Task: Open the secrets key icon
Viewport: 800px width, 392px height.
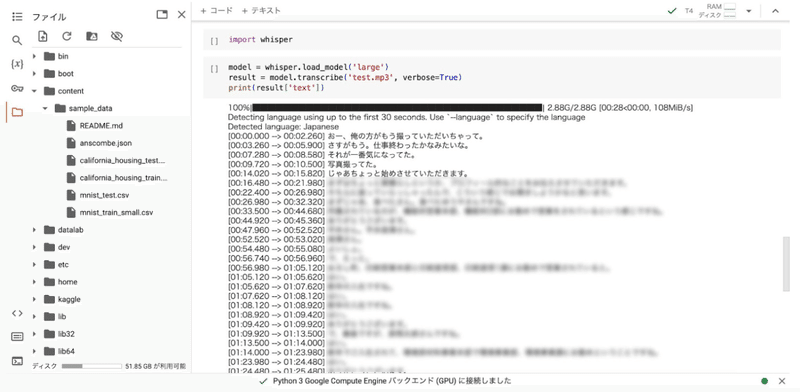Action: pyautogui.click(x=17, y=88)
